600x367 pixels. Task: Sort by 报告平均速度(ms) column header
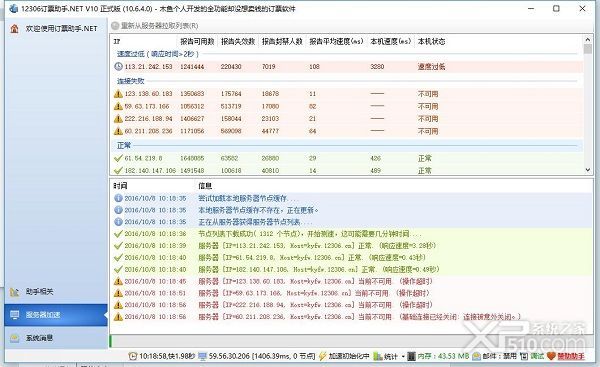[x=336, y=41]
